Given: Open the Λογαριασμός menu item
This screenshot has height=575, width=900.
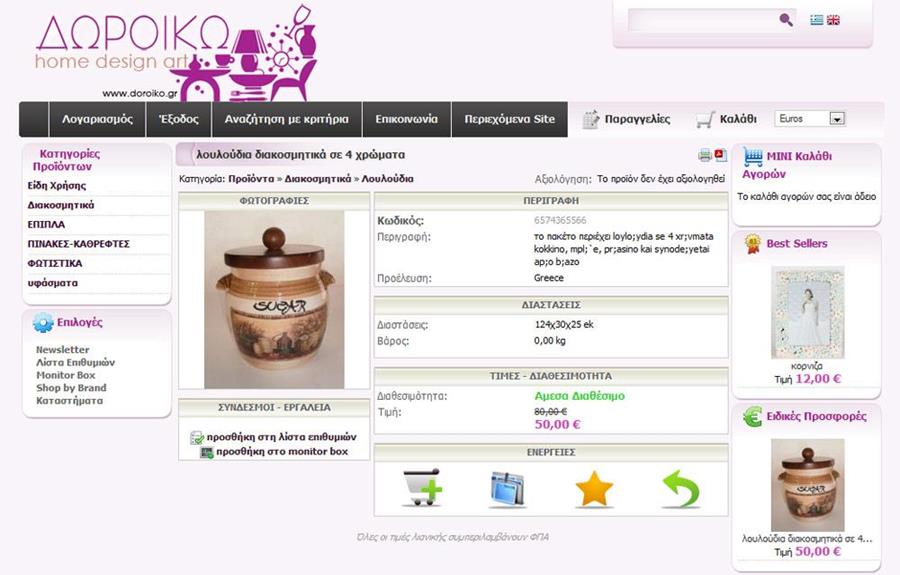Looking at the screenshot, I should pos(98,119).
